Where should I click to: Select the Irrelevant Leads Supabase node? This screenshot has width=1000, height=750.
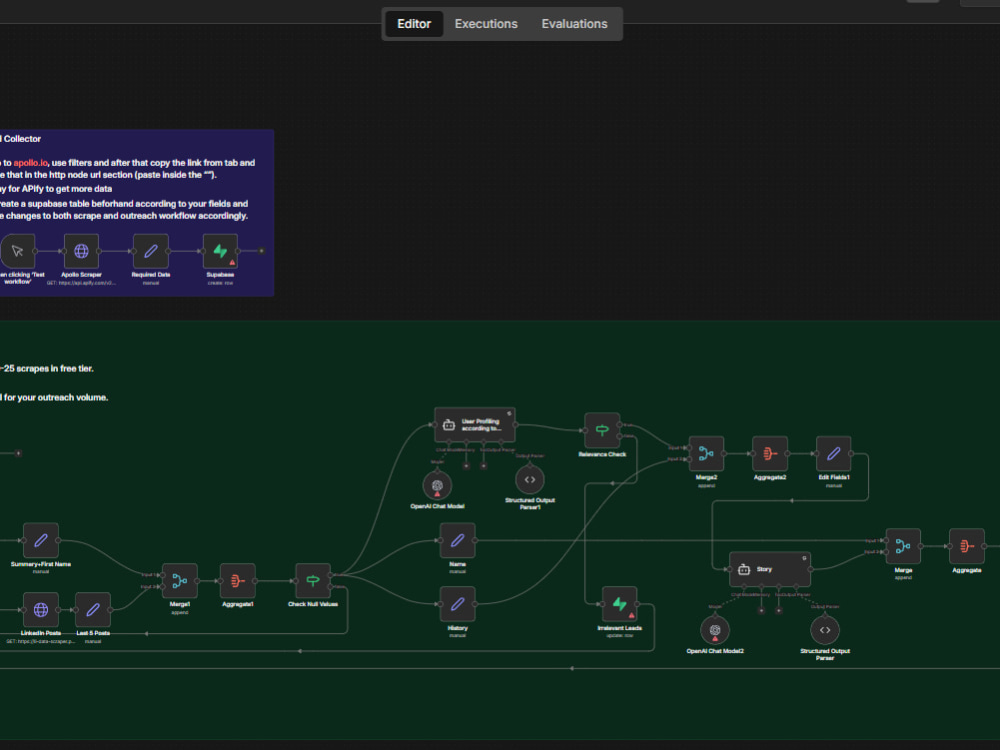(x=619, y=604)
